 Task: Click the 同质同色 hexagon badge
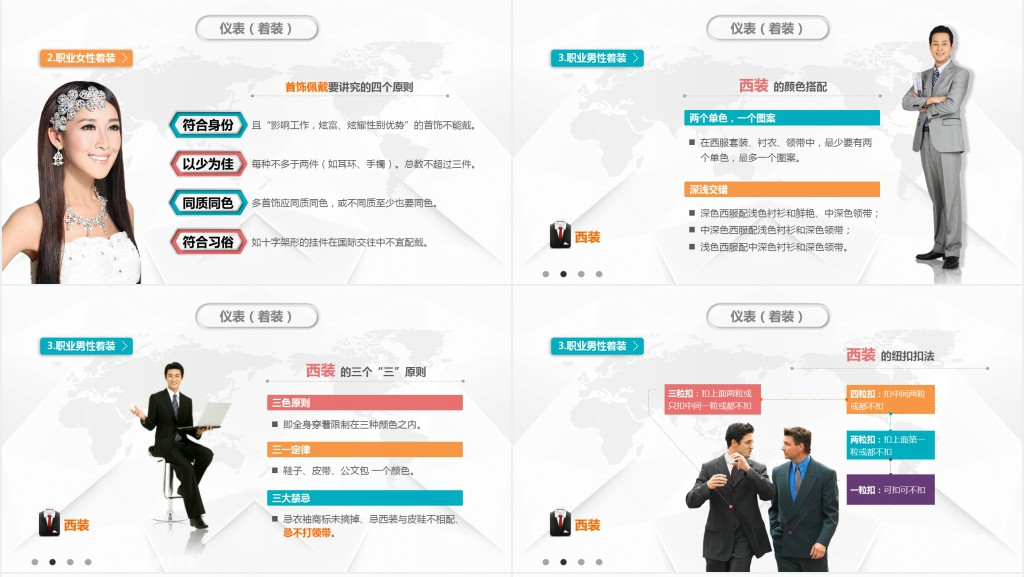click(x=207, y=203)
